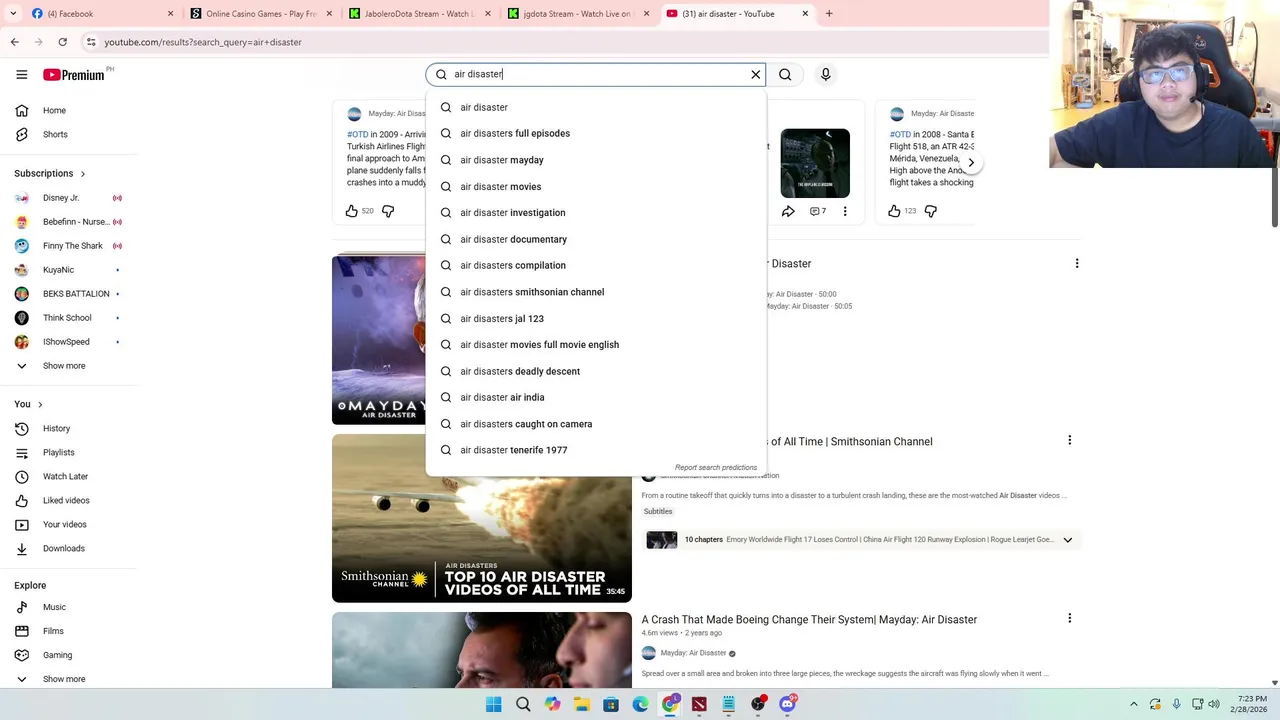Open taskbar volume control
Viewport: 1280px width, 720px height.
click(x=1214, y=704)
